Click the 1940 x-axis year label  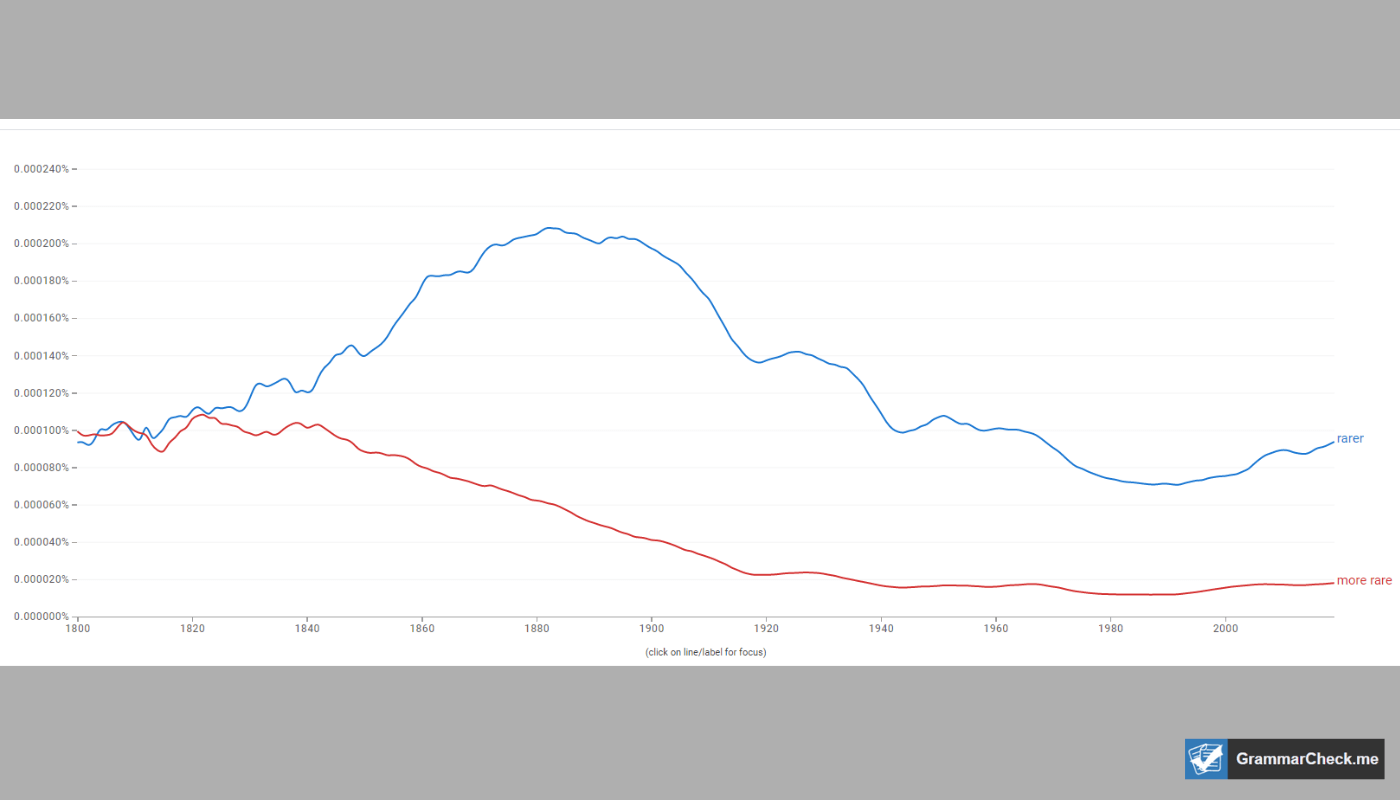click(881, 629)
